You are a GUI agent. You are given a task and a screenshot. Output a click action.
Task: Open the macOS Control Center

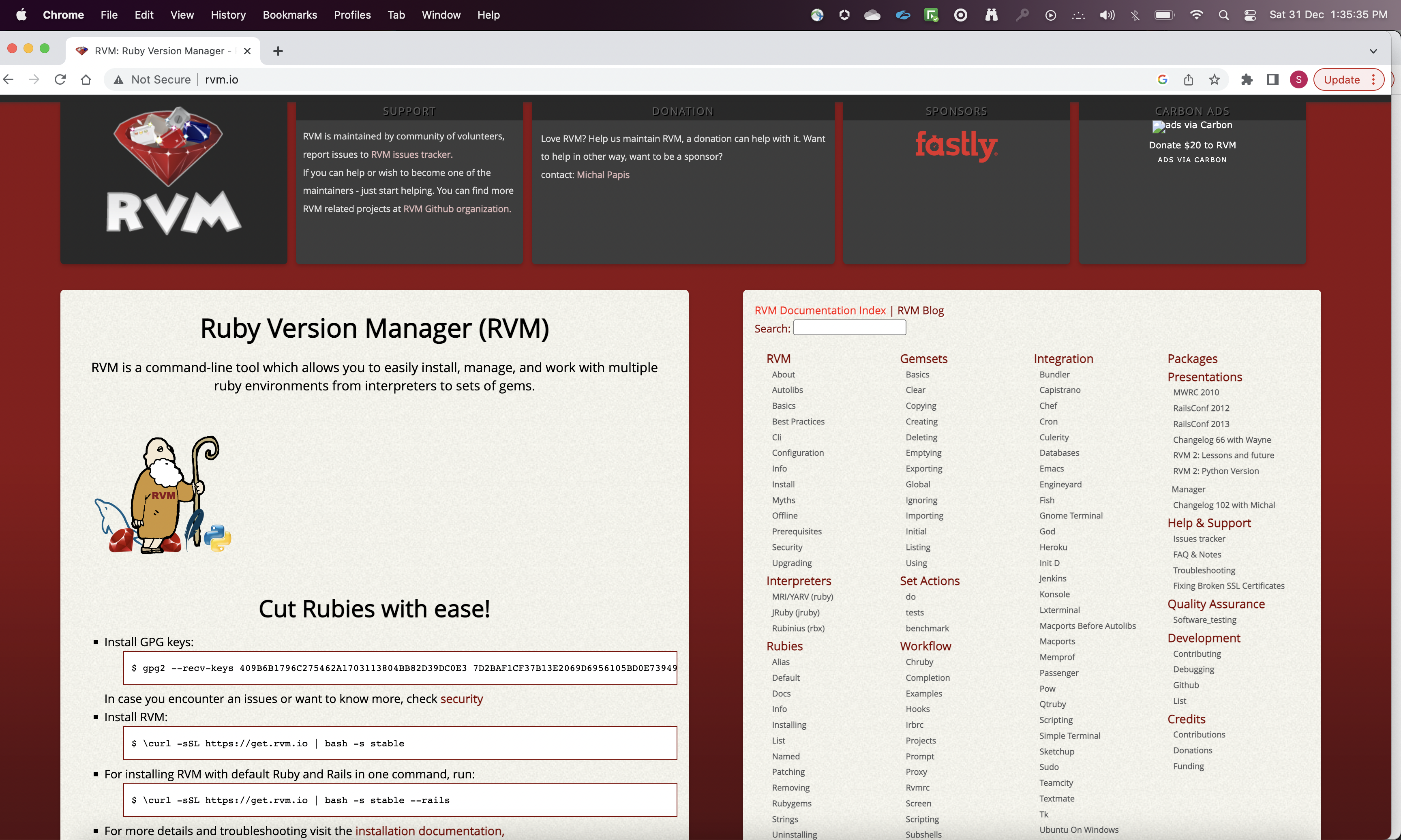tap(1250, 15)
